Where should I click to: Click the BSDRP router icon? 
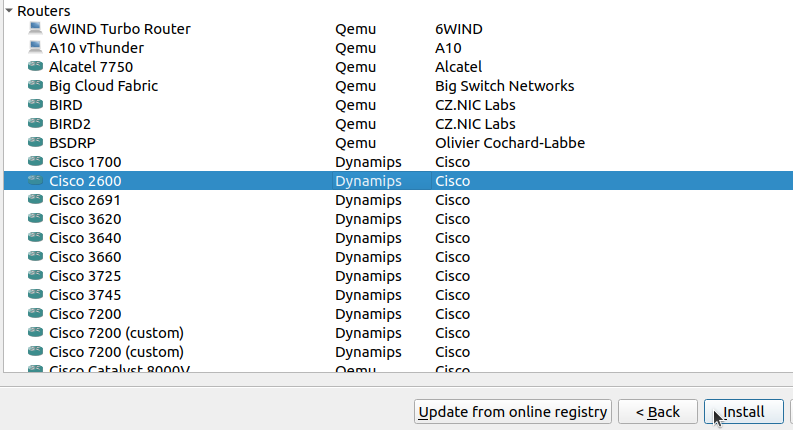click(x=35, y=142)
